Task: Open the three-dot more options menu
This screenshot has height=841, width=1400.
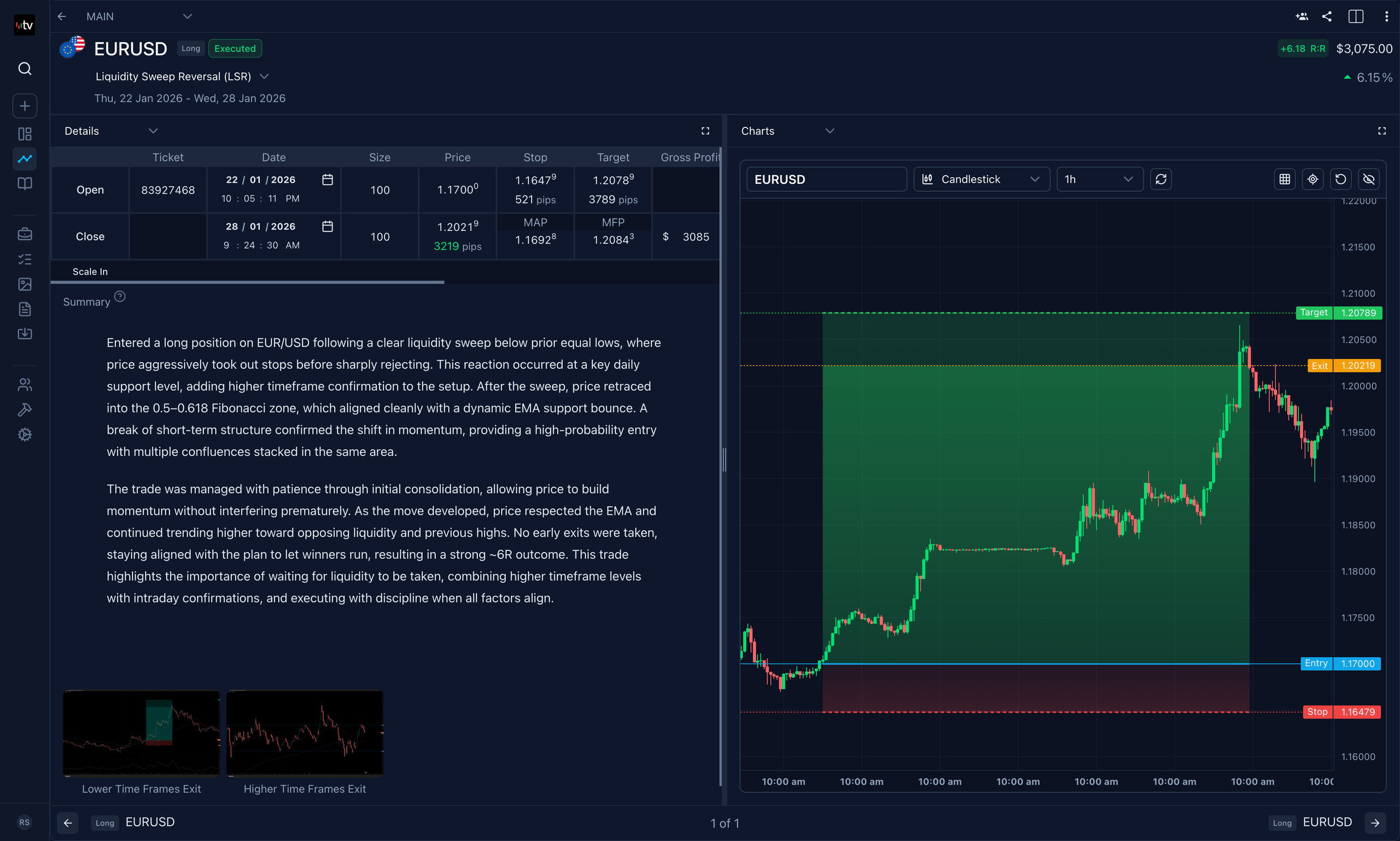Action: (x=1386, y=16)
